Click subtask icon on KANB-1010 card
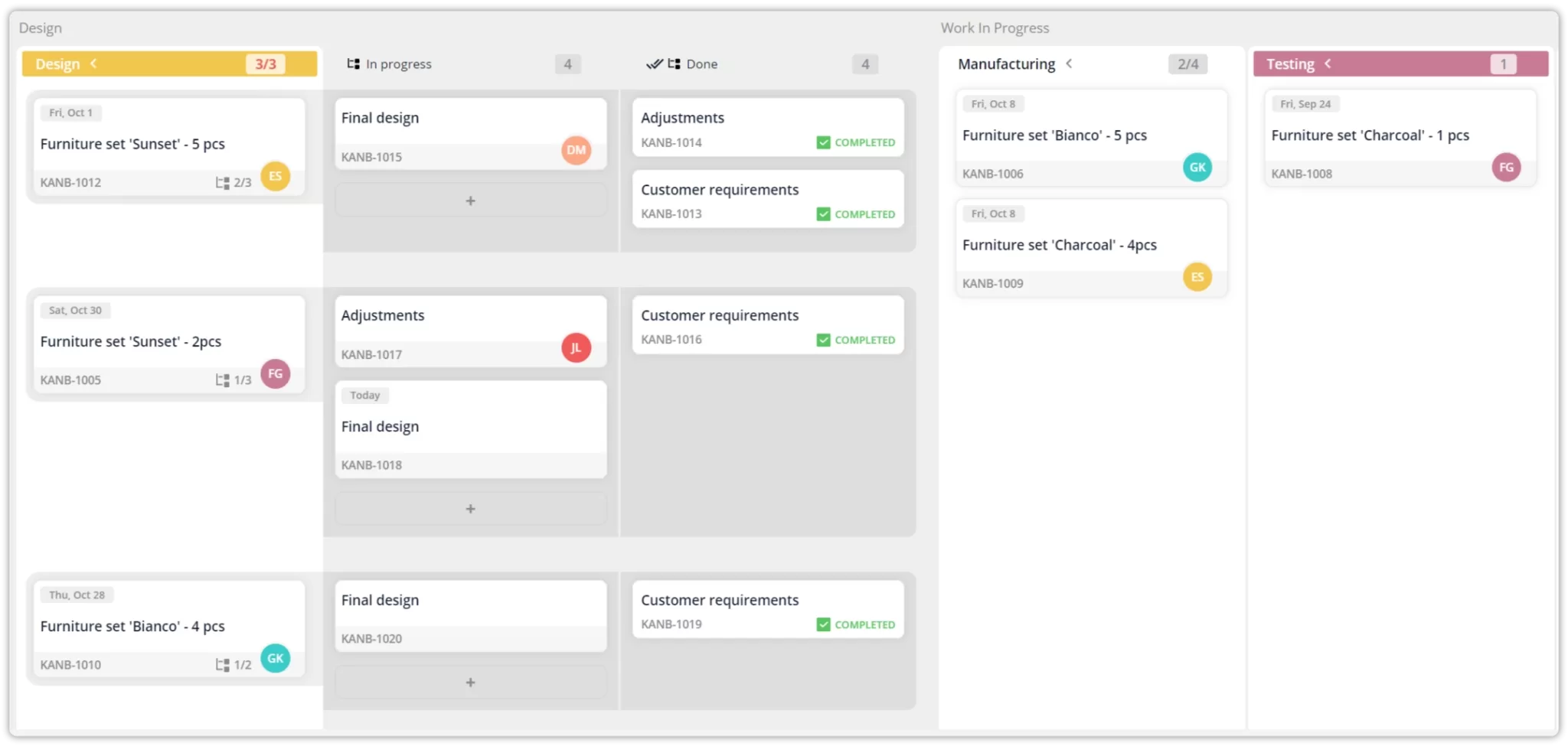The height and width of the screenshot is (746, 1568). (222, 665)
